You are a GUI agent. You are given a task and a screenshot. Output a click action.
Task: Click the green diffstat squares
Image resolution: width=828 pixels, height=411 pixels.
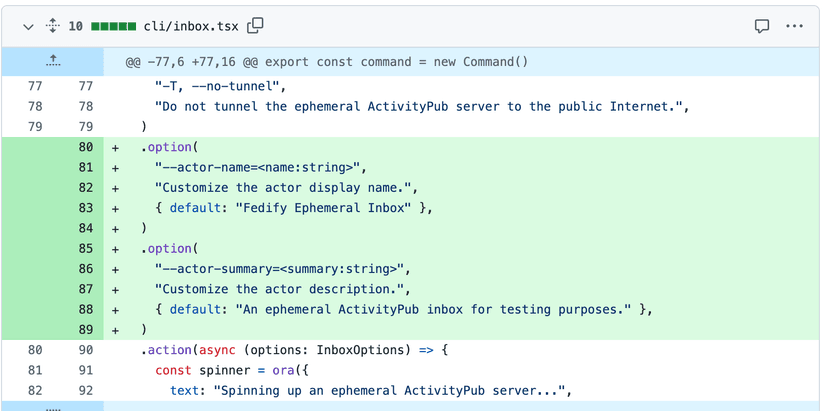pos(112,26)
